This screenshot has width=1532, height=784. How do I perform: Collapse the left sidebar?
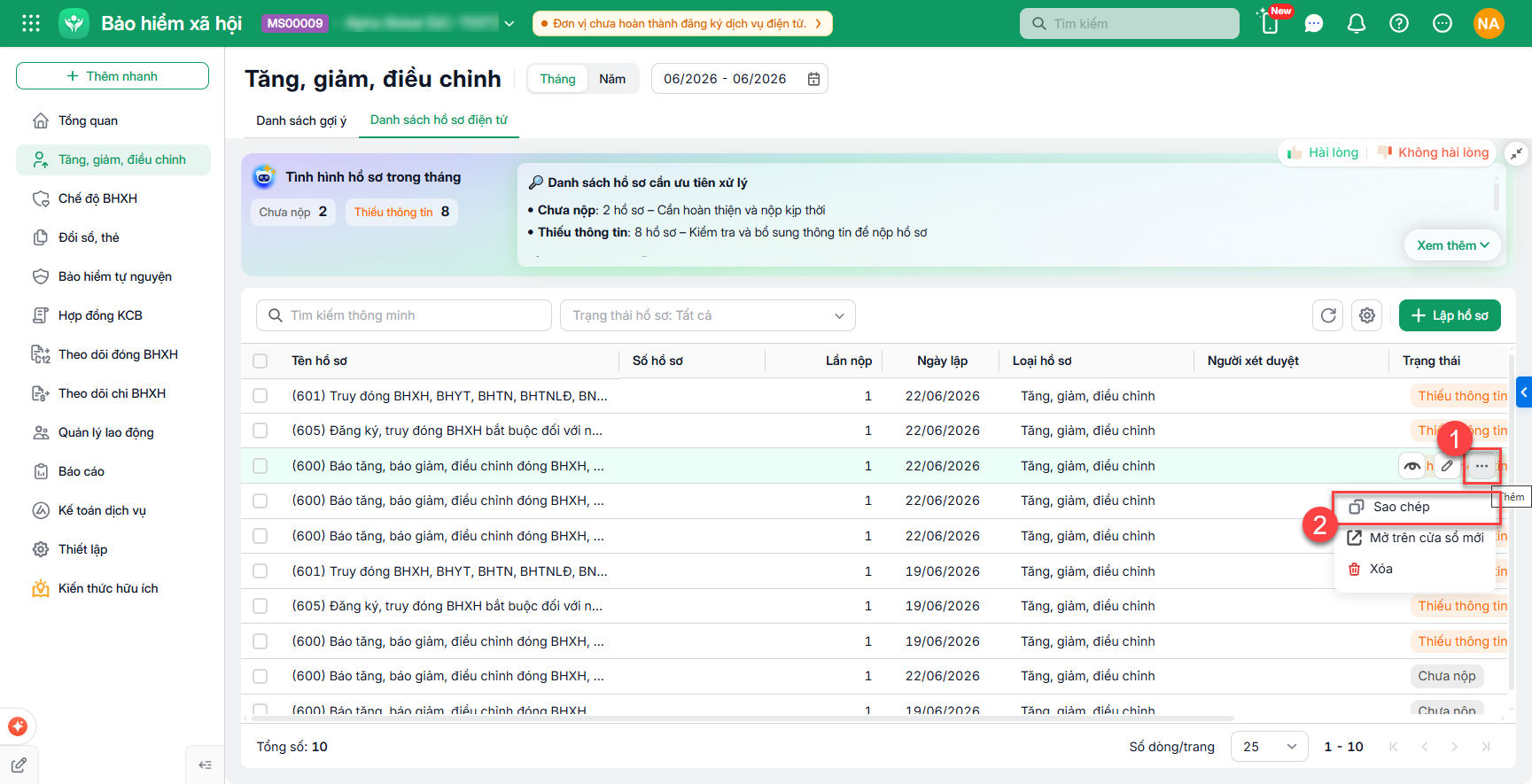pos(206,765)
